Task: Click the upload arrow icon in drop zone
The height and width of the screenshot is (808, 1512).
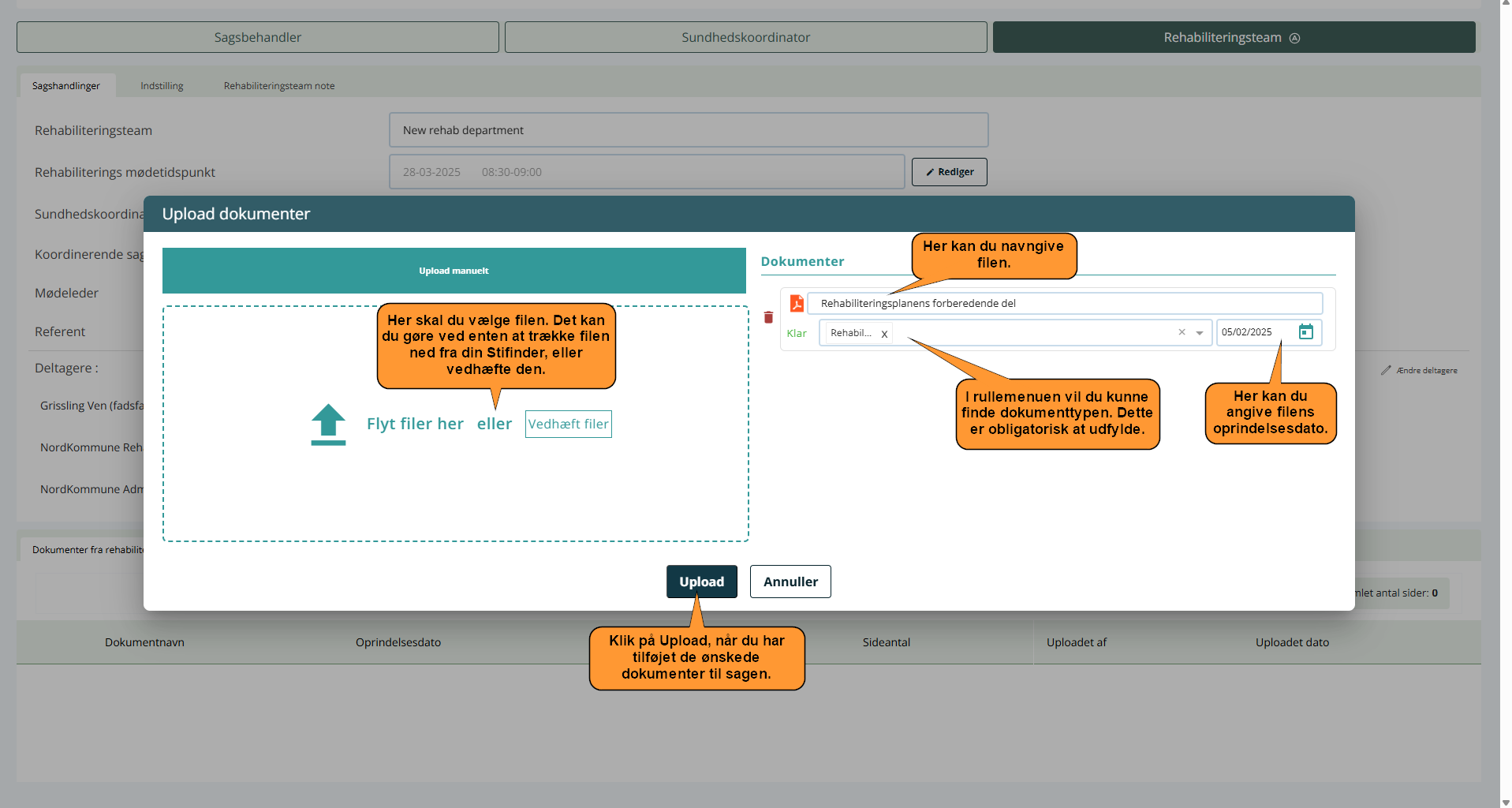Action: click(x=328, y=425)
